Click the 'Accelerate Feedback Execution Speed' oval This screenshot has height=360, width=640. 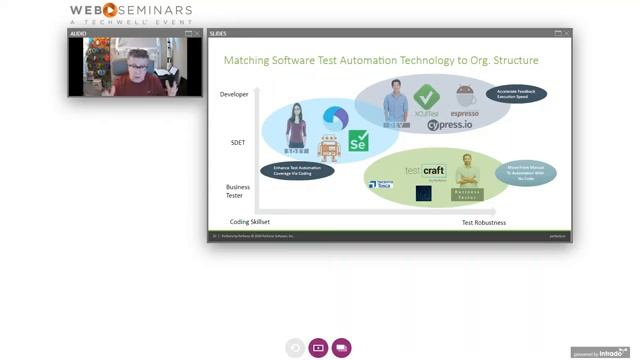[516, 94]
